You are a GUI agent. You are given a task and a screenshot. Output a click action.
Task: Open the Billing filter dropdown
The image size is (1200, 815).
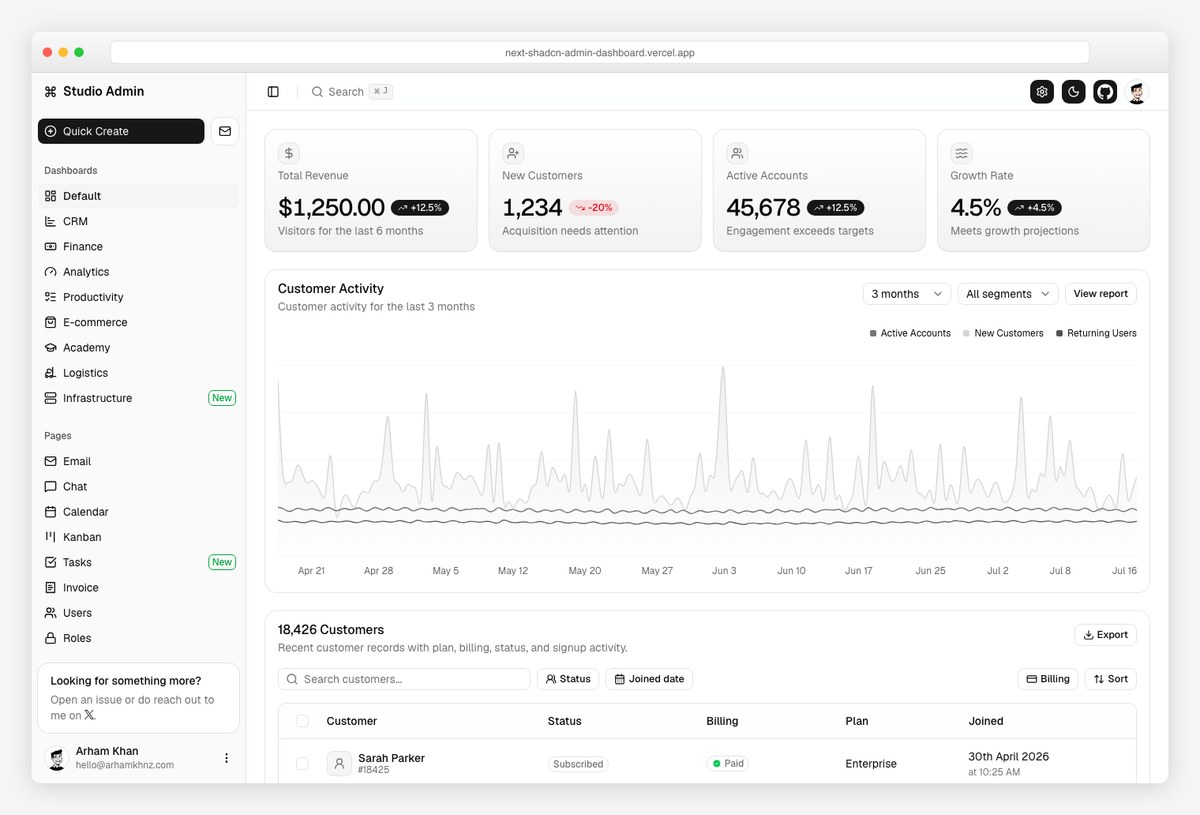pyautogui.click(x=1048, y=679)
